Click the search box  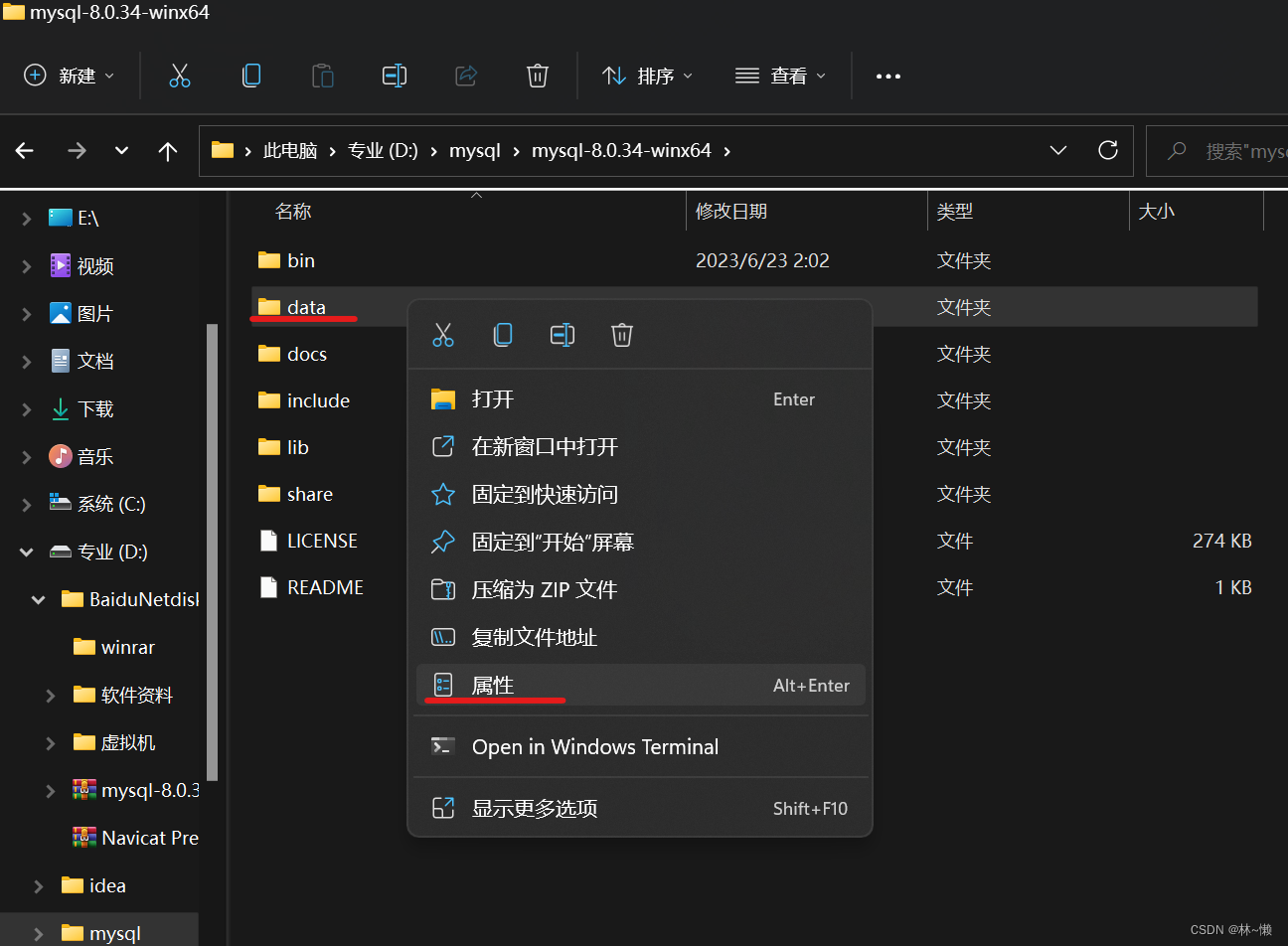(x=1232, y=151)
